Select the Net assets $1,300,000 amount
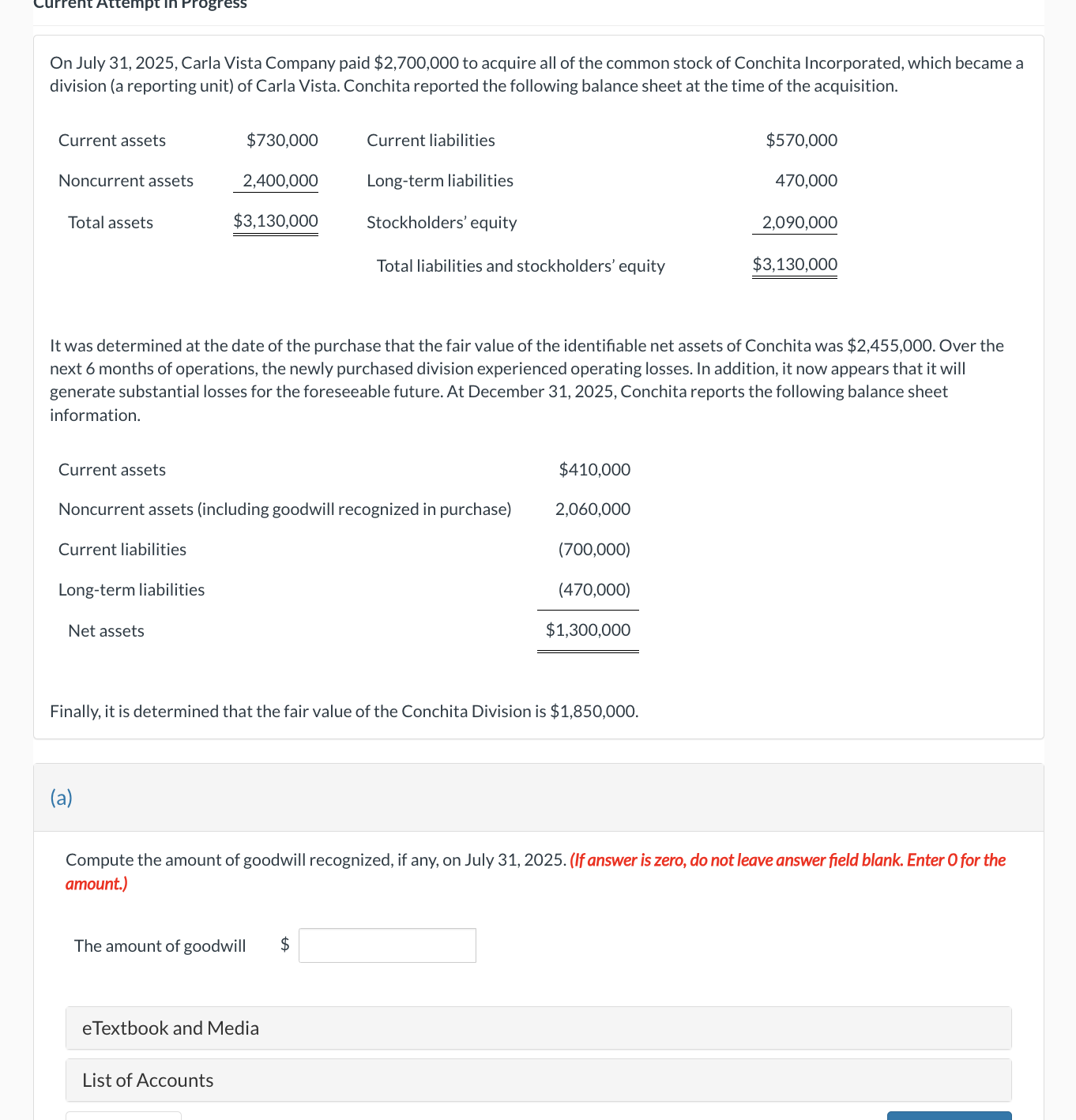 [x=588, y=630]
